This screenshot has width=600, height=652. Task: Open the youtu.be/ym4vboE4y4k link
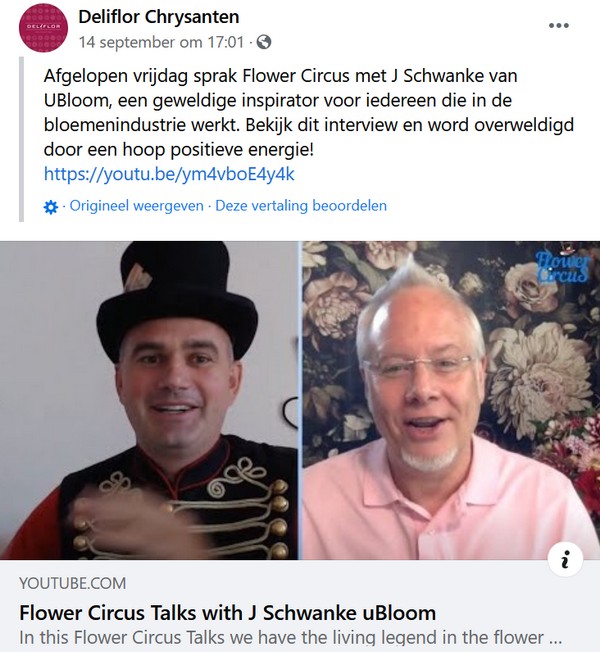[169, 174]
